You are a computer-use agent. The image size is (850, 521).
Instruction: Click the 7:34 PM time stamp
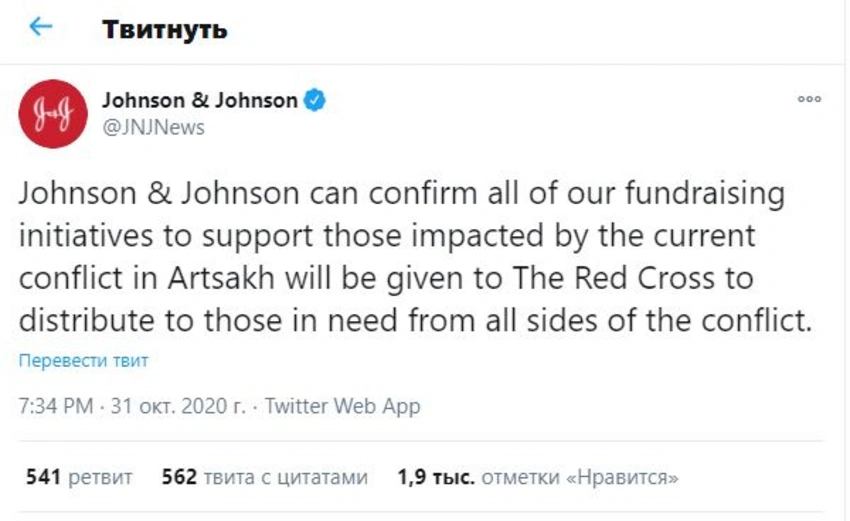[55, 407]
